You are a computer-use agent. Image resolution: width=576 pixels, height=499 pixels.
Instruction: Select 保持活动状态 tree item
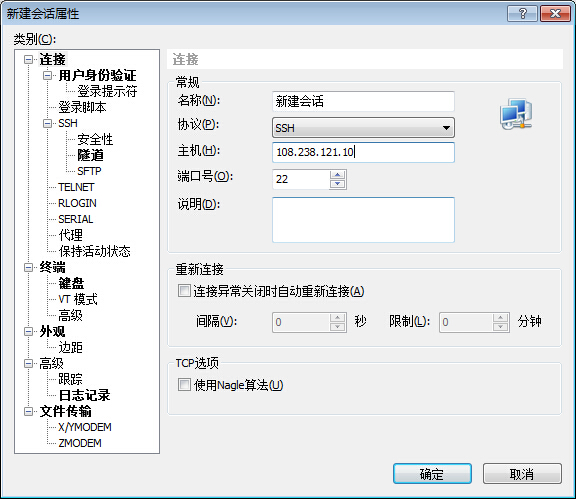[94, 251]
